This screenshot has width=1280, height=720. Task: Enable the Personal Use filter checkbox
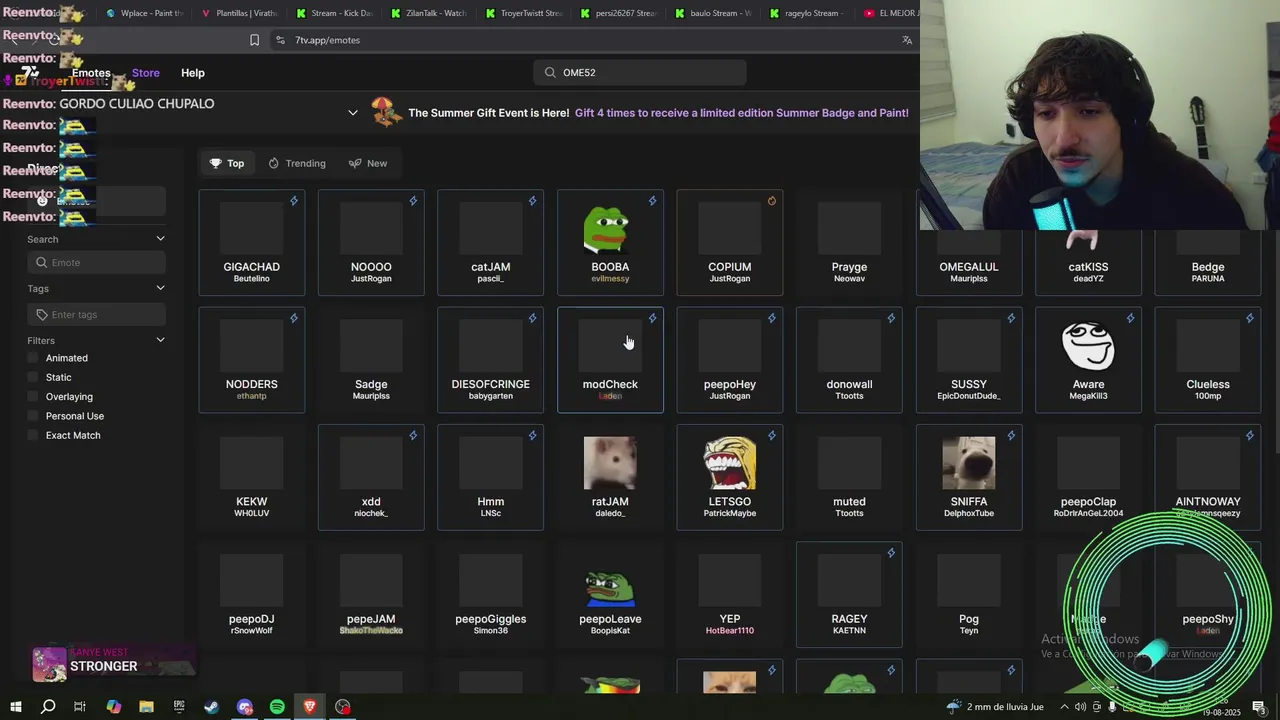(x=33, y=416)
